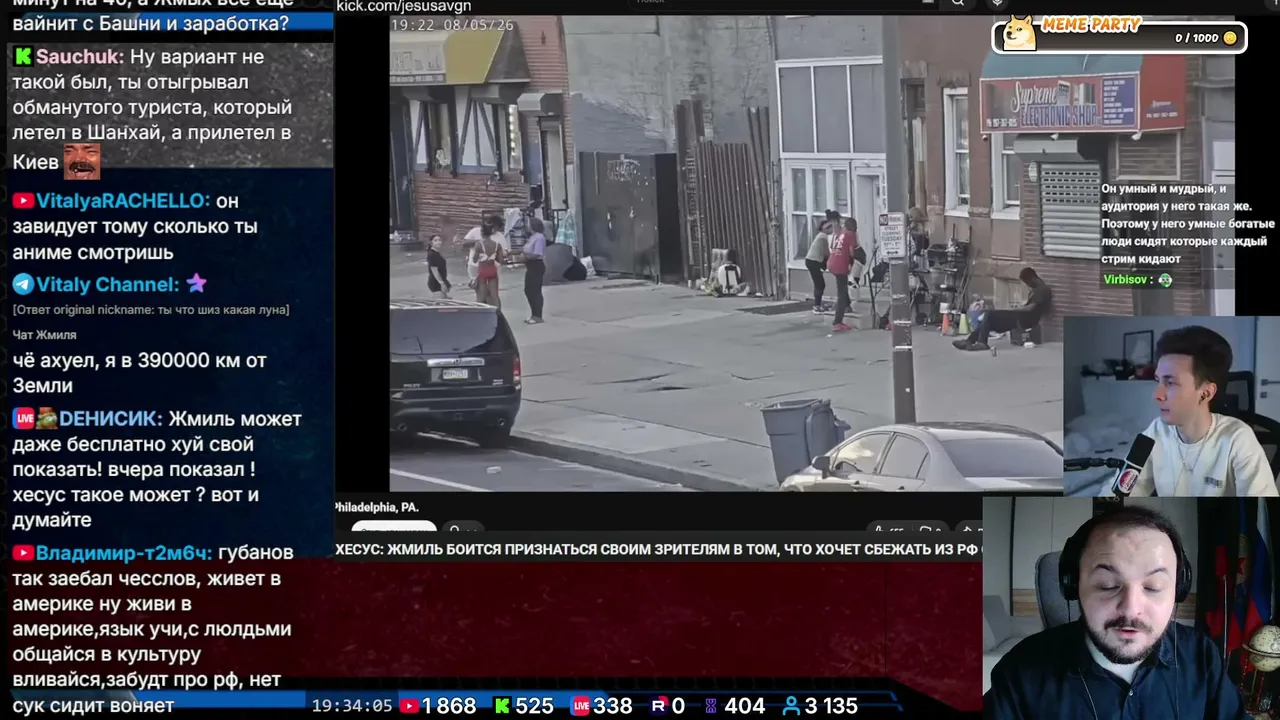The height and width of the screenshot is (720, 1280).
Task: Click the scrolling ХЕСУС news ticker
Action: (x=658, y=549)
